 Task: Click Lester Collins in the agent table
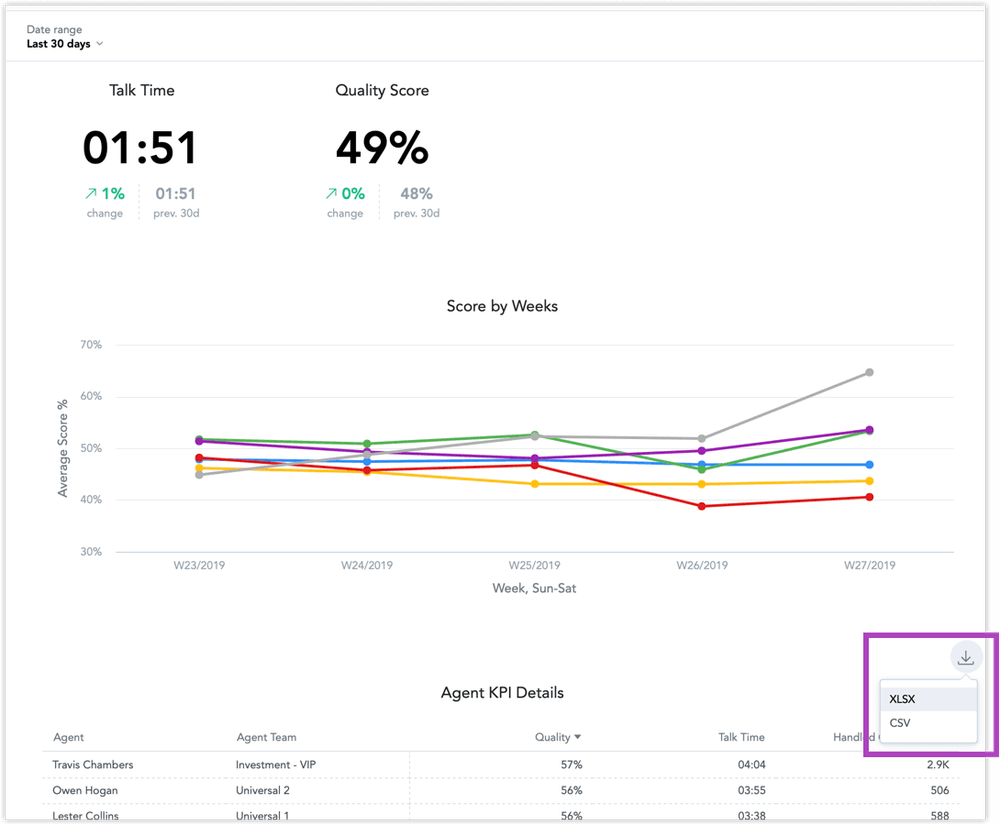coord(84,814)
